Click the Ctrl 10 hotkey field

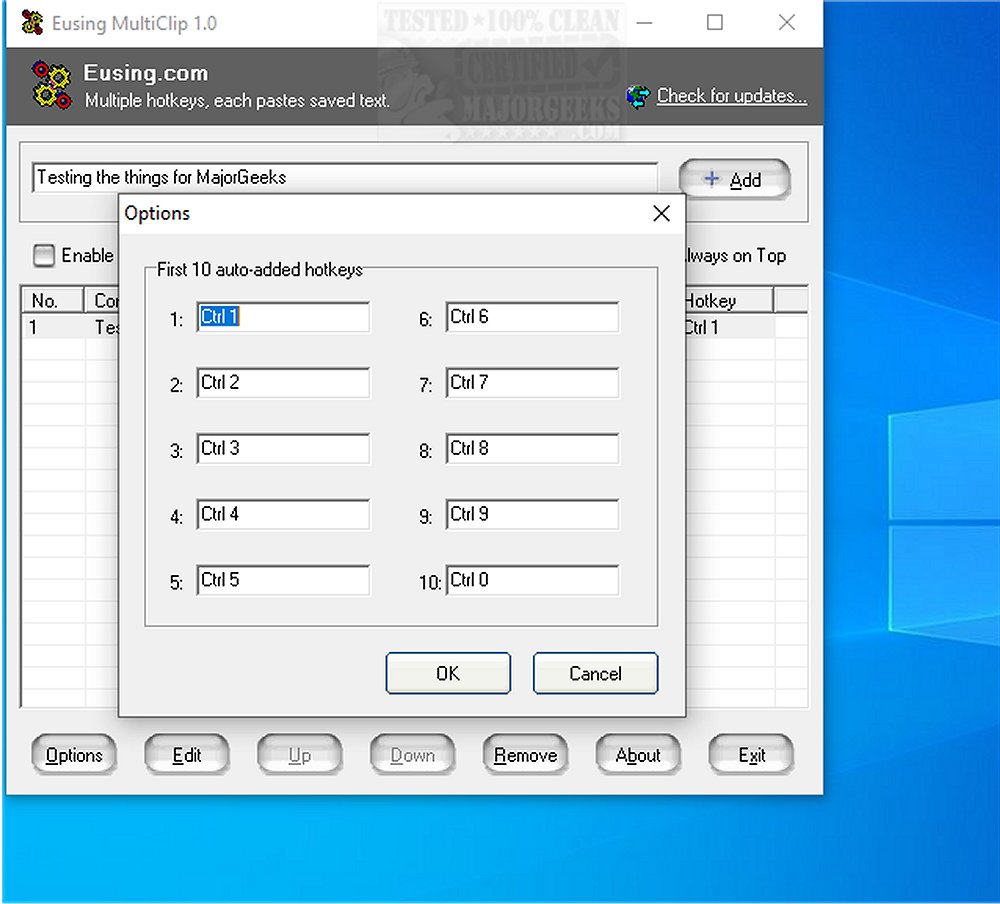pyautogui.click(x=532, y=580)
